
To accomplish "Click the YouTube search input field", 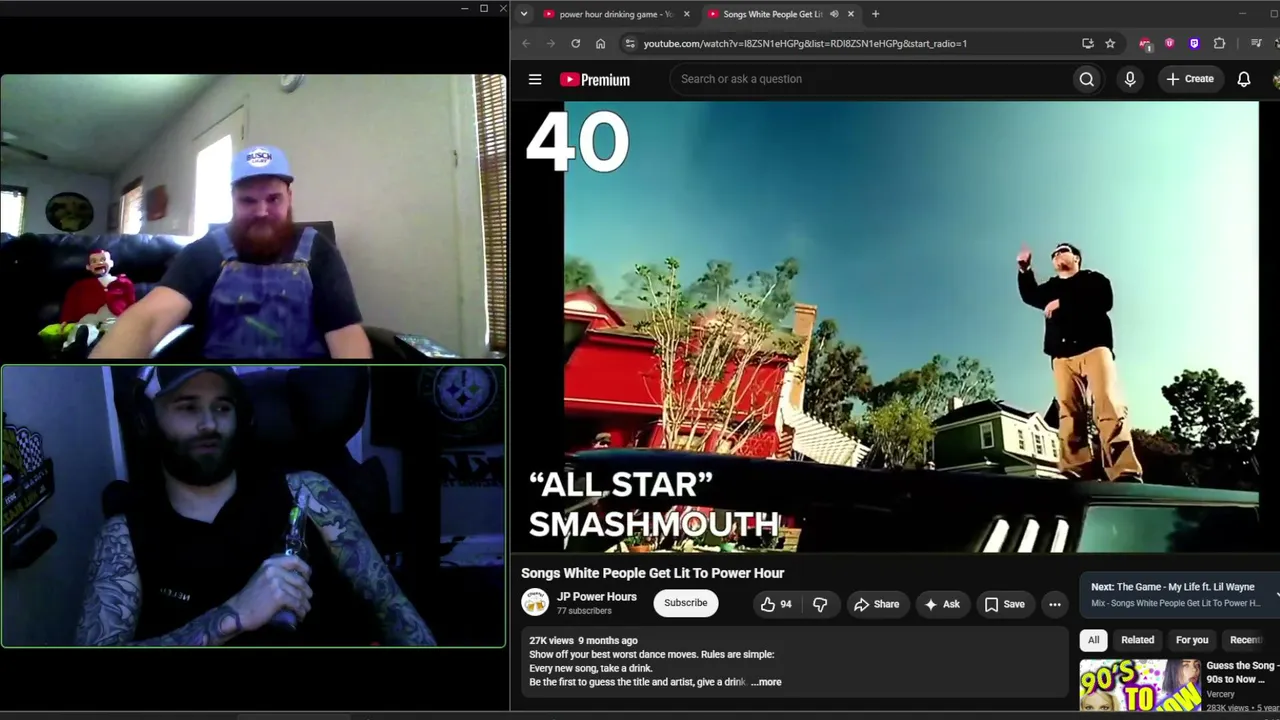I will click(870, 79).
